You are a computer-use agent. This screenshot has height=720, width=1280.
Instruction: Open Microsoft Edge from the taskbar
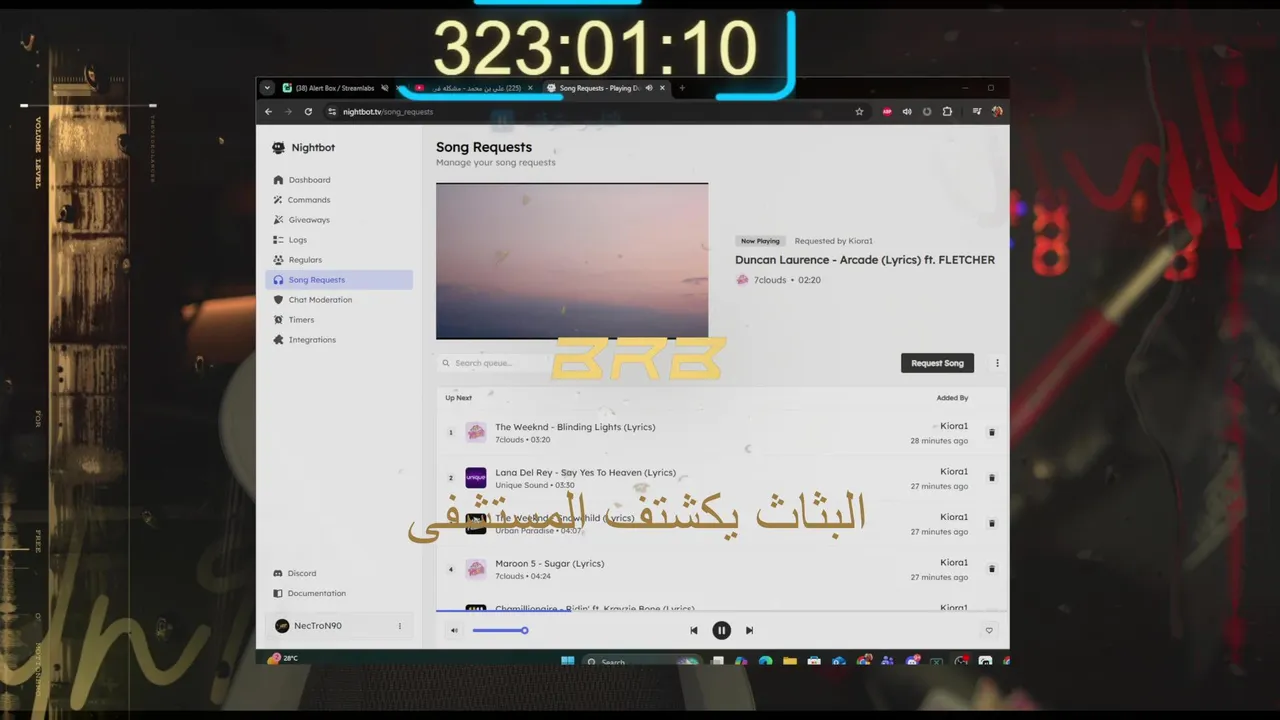766,661
